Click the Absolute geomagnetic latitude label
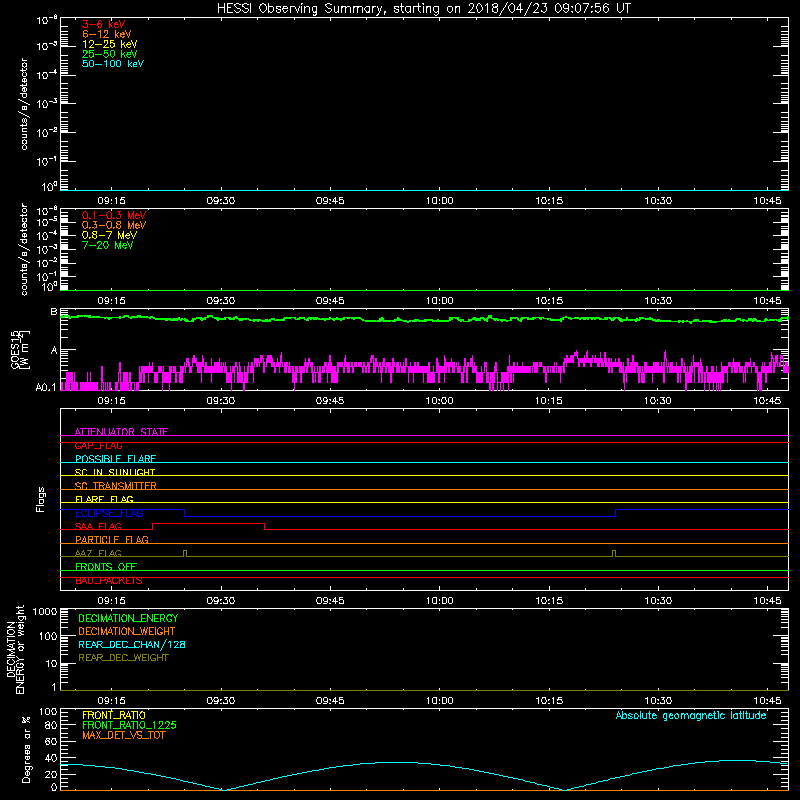The width and height of the screenshot is (800, 800). [x=691, y=715]
